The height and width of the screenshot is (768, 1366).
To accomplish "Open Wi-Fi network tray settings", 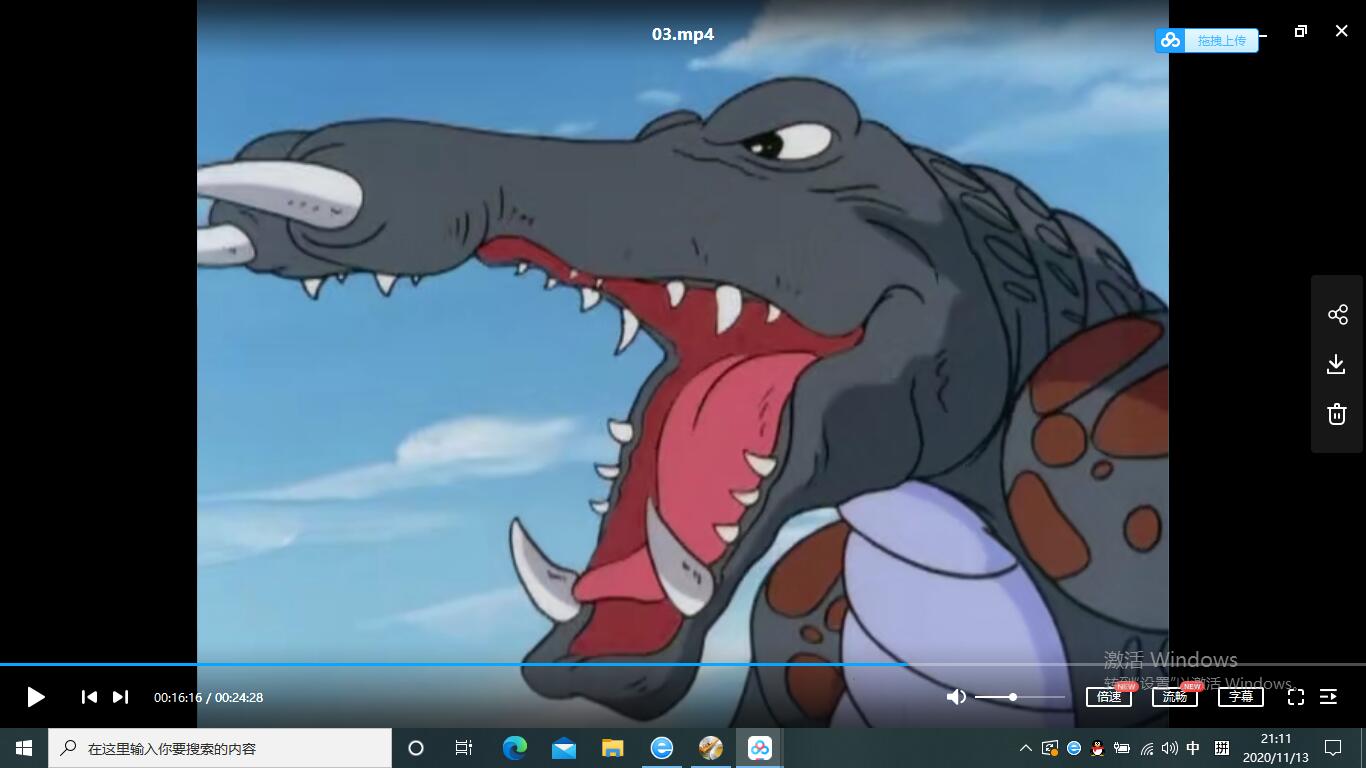I will click(x=1146, y=748).
